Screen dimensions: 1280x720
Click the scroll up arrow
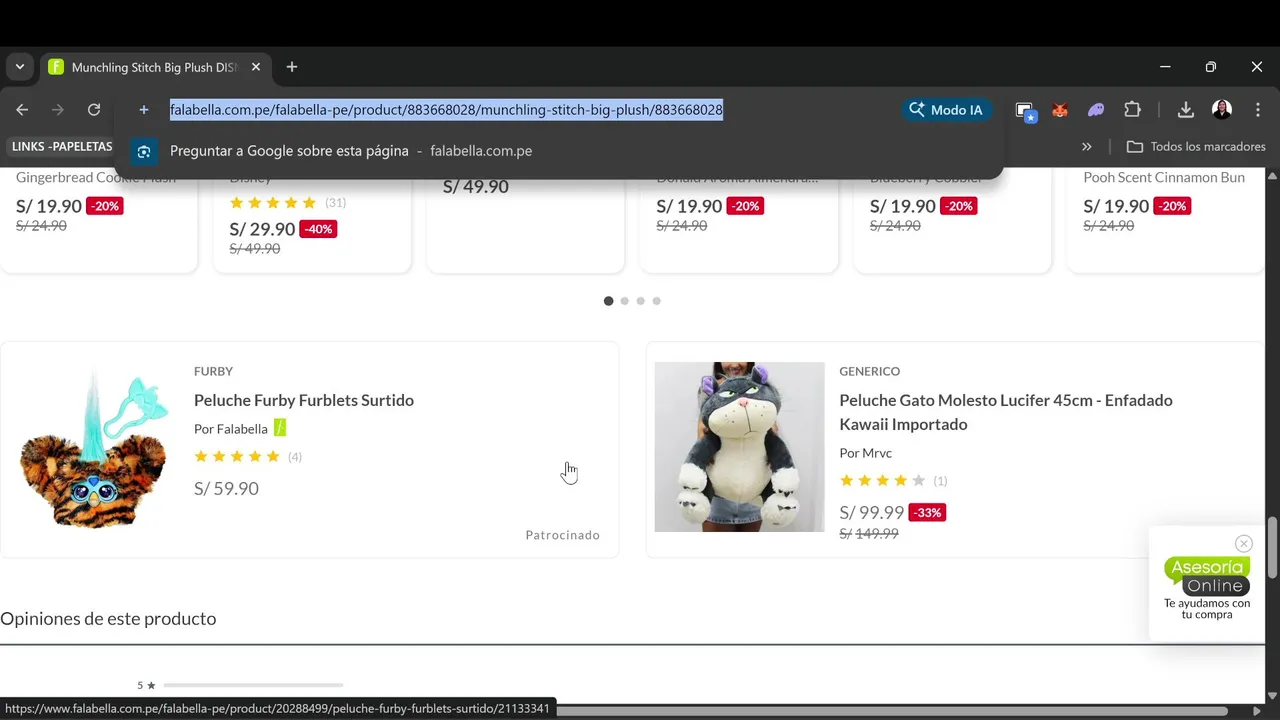tap(1272, 177)
